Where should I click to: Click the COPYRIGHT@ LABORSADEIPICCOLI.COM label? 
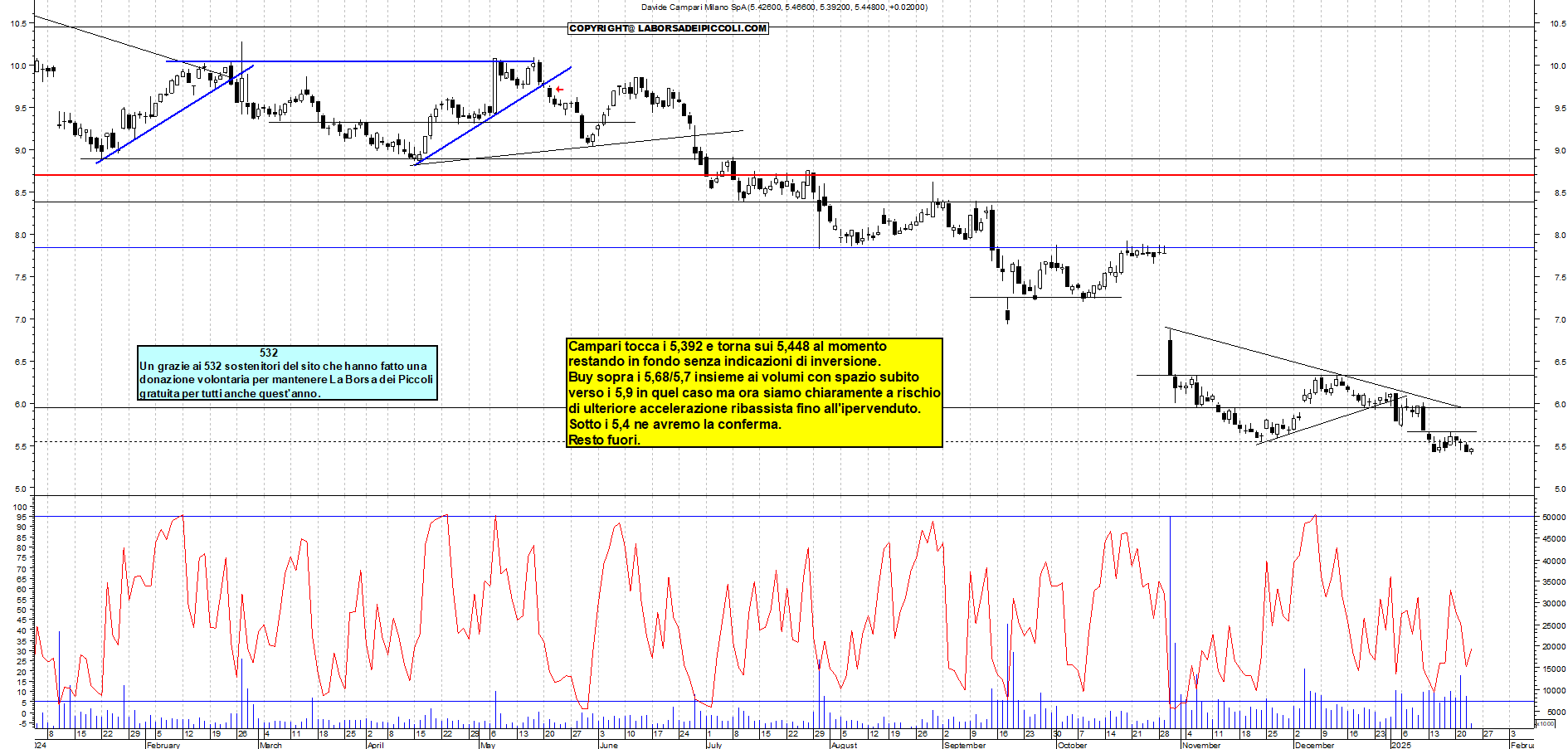pos(668,28)
